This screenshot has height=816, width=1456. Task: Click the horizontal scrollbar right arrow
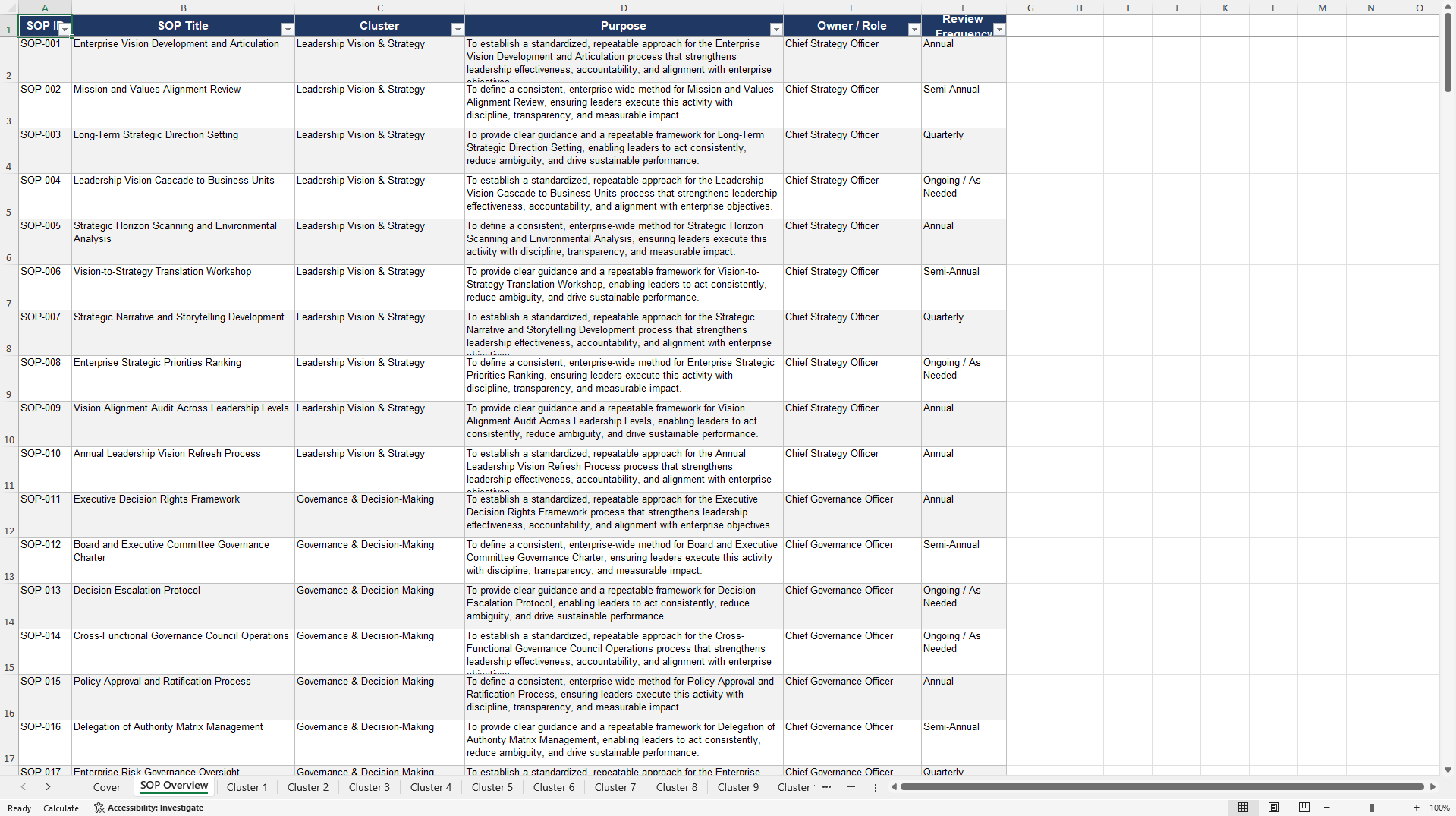tap(1432, 787)
